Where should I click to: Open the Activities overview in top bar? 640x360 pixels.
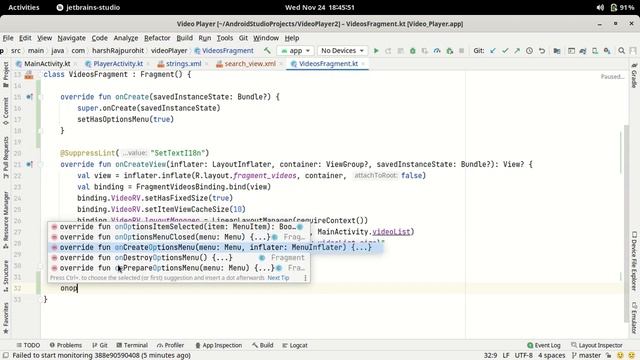coord(24,7)
